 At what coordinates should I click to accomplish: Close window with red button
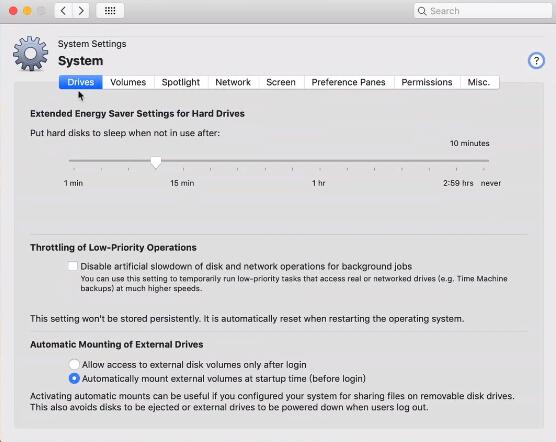click(x=13, y=11)
